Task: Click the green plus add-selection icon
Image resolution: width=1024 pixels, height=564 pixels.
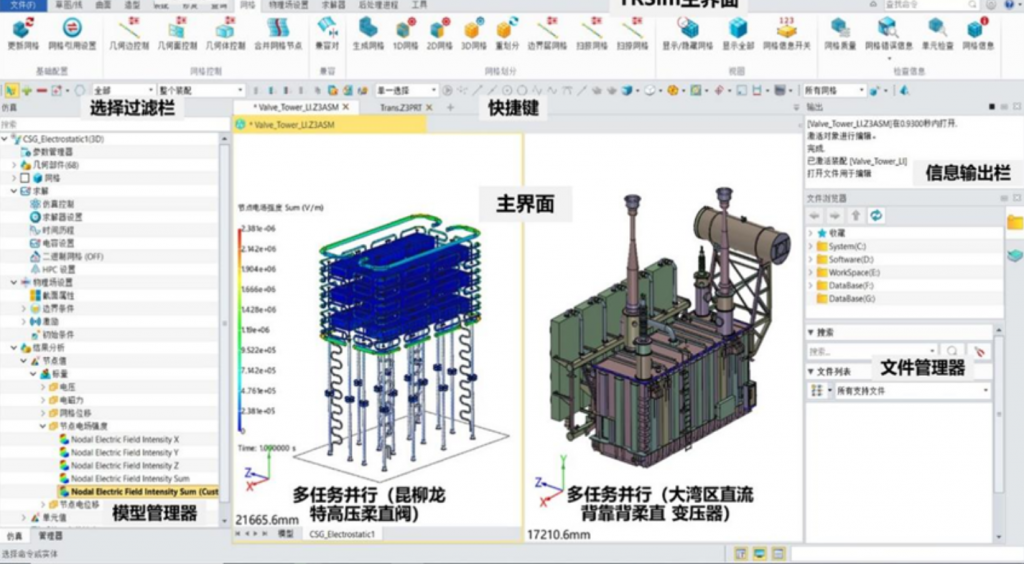Action: (27, 90)
